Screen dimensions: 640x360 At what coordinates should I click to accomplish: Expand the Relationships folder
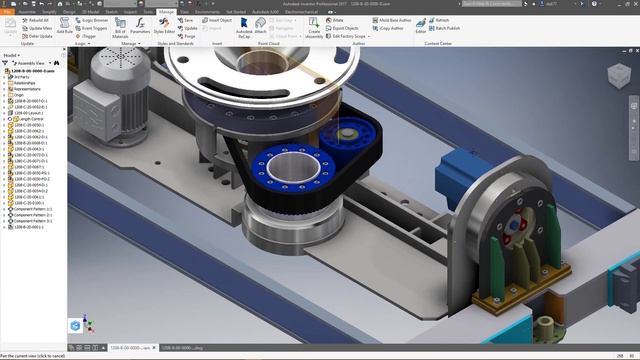click(4, 83)
